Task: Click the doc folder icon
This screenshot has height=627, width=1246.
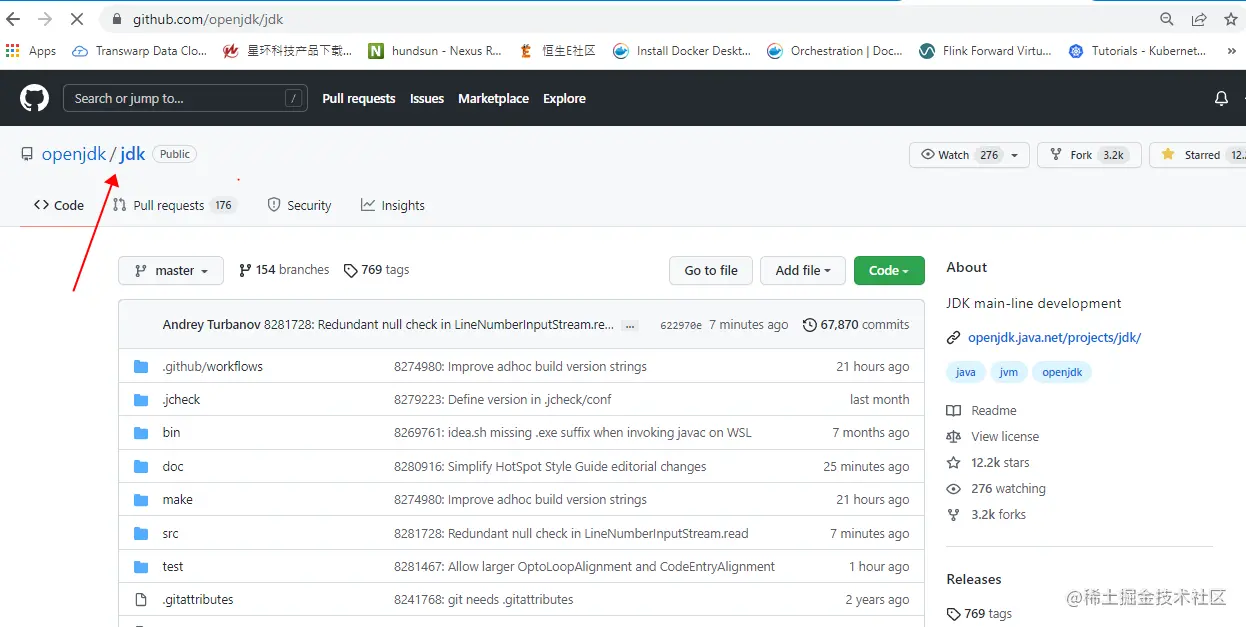Action: [x=141, y=467]
